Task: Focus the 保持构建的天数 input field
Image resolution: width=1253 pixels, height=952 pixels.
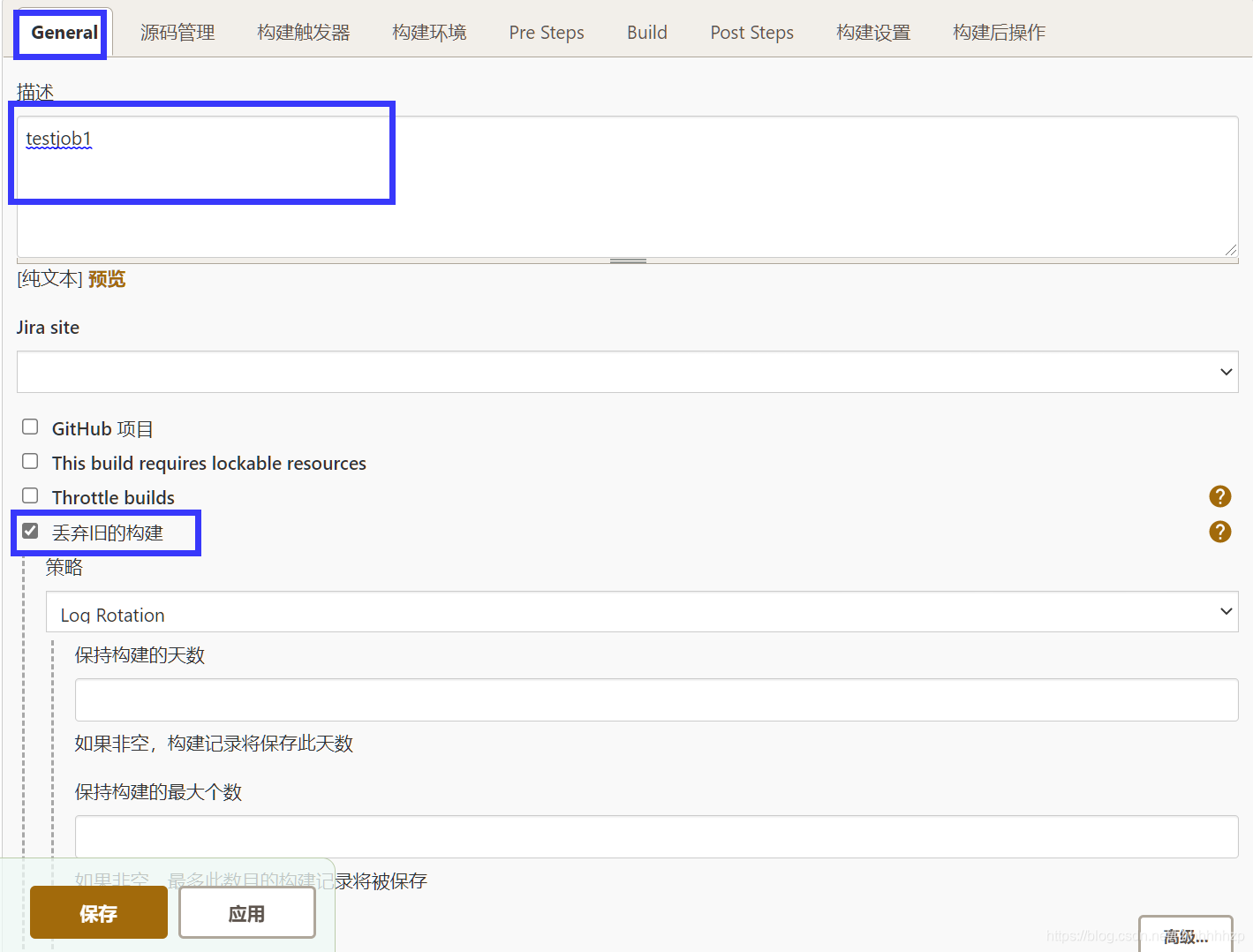Action: (656, 699)
